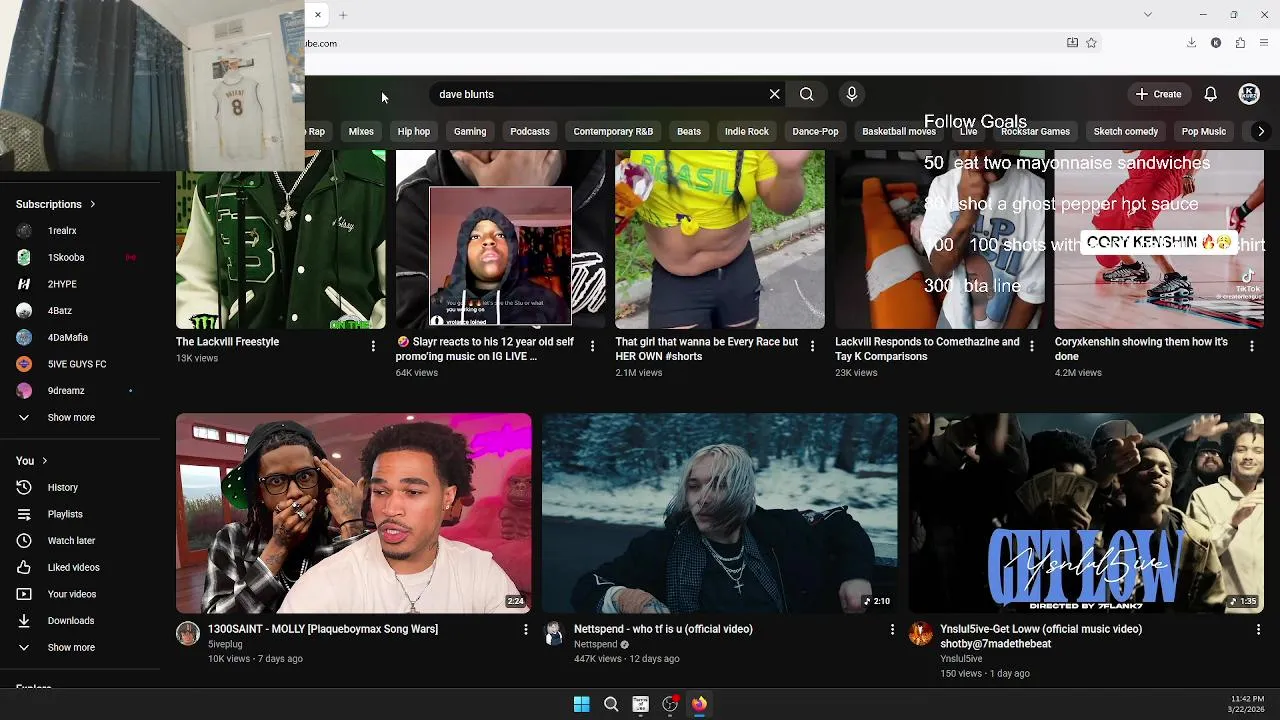
Task: Open the History page icon in sidebar
Action: click(24, 487)
